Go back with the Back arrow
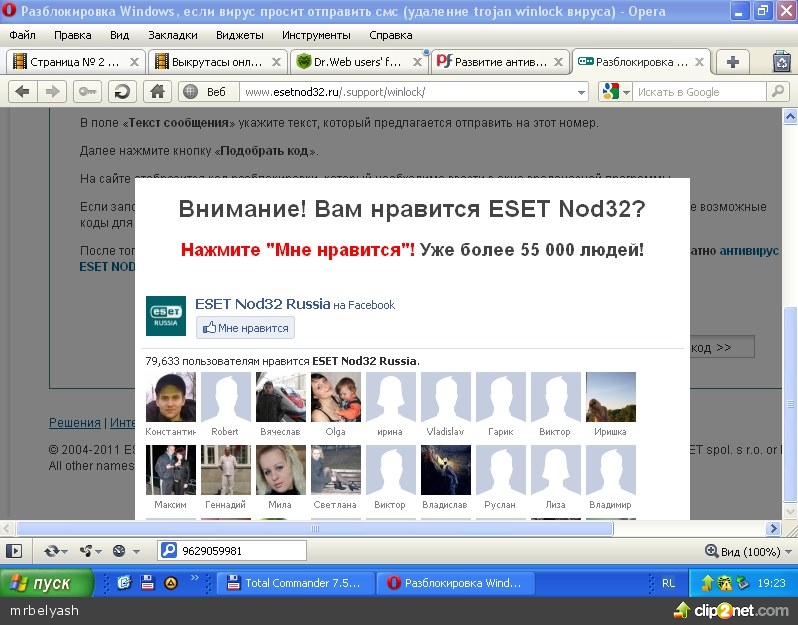 pyautogui.click(x=22, y=92)
